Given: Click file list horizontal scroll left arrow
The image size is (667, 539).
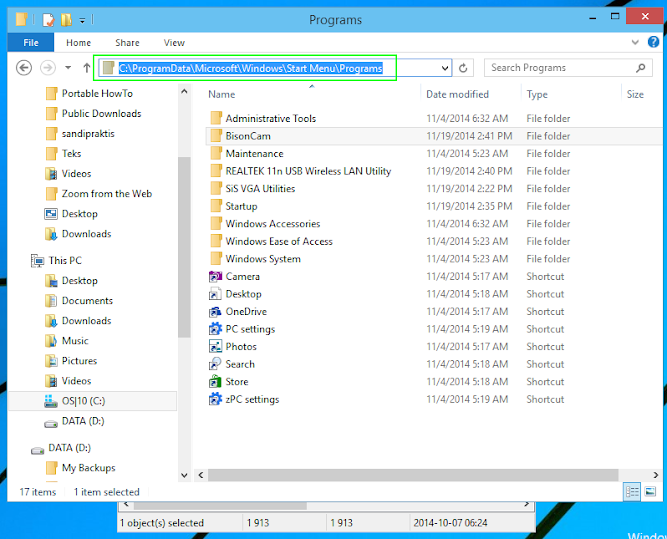Looking at the screenshot, I should tap(201, 475).
